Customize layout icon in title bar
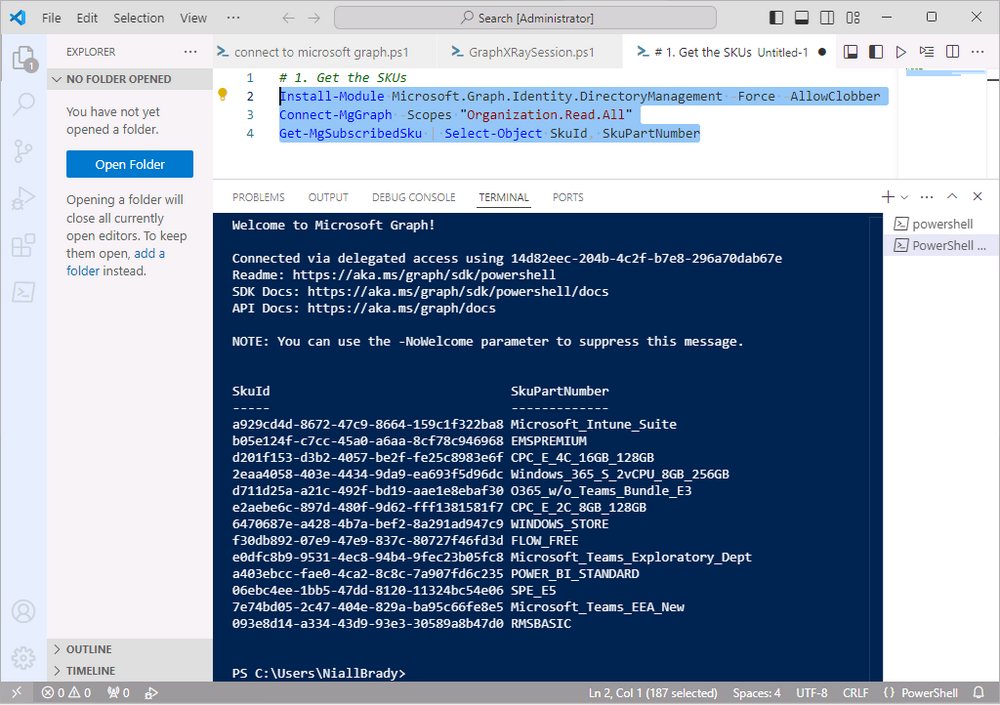 coord(853,18)
